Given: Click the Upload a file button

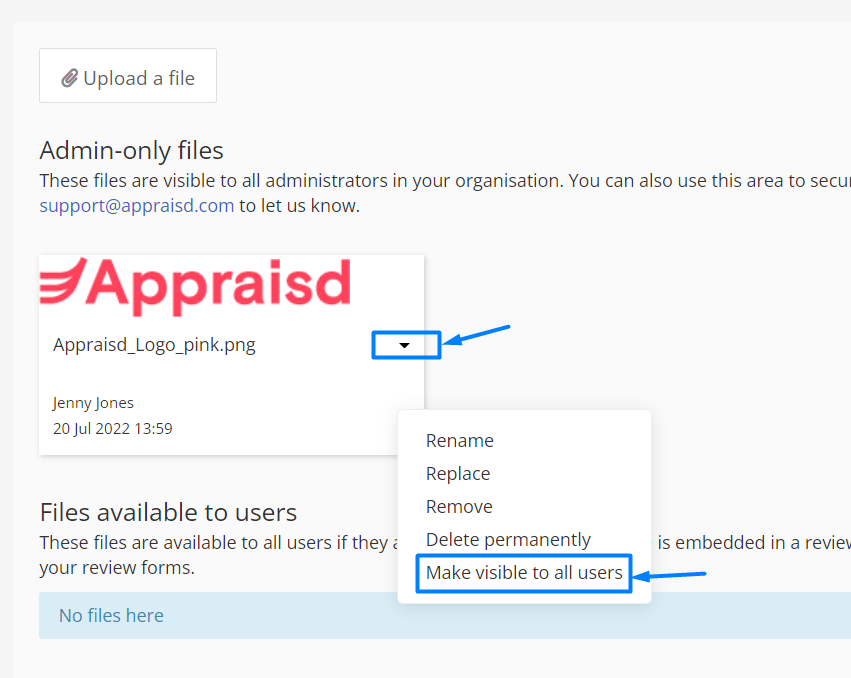Looking at the screenshot, I should click(128, 75).
